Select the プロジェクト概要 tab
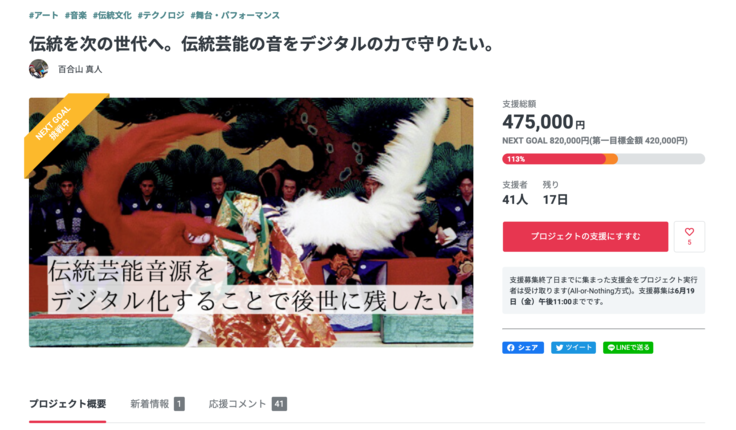 point(68,404)
